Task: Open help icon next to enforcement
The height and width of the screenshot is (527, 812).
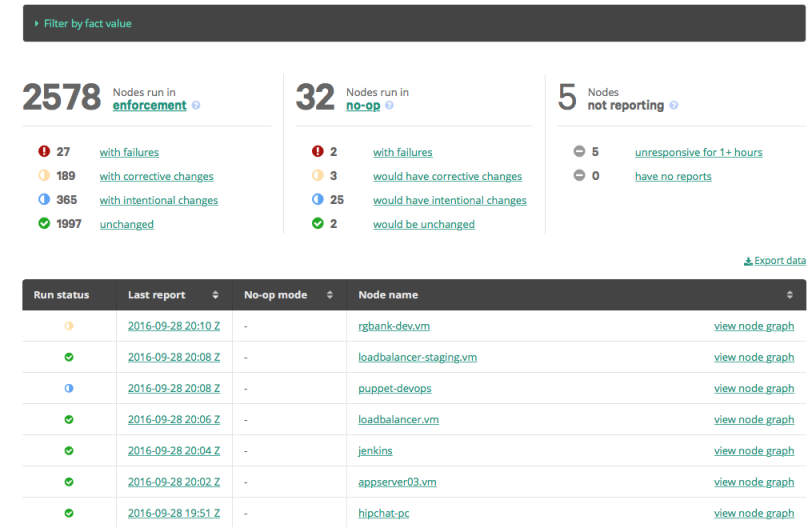Action: 196,105
